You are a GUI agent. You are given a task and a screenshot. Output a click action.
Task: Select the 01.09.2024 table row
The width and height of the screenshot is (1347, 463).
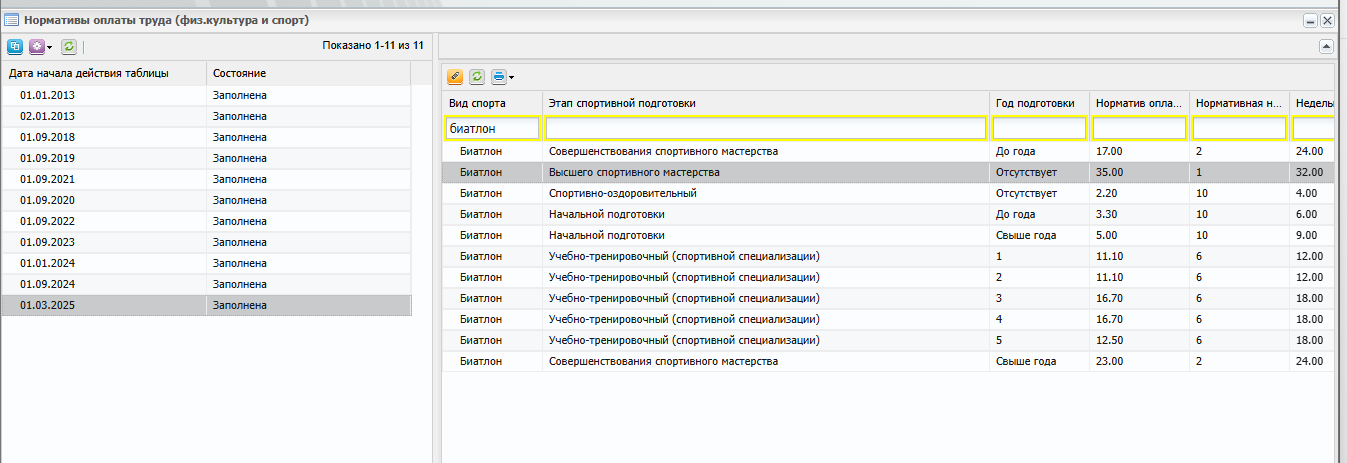206,284
